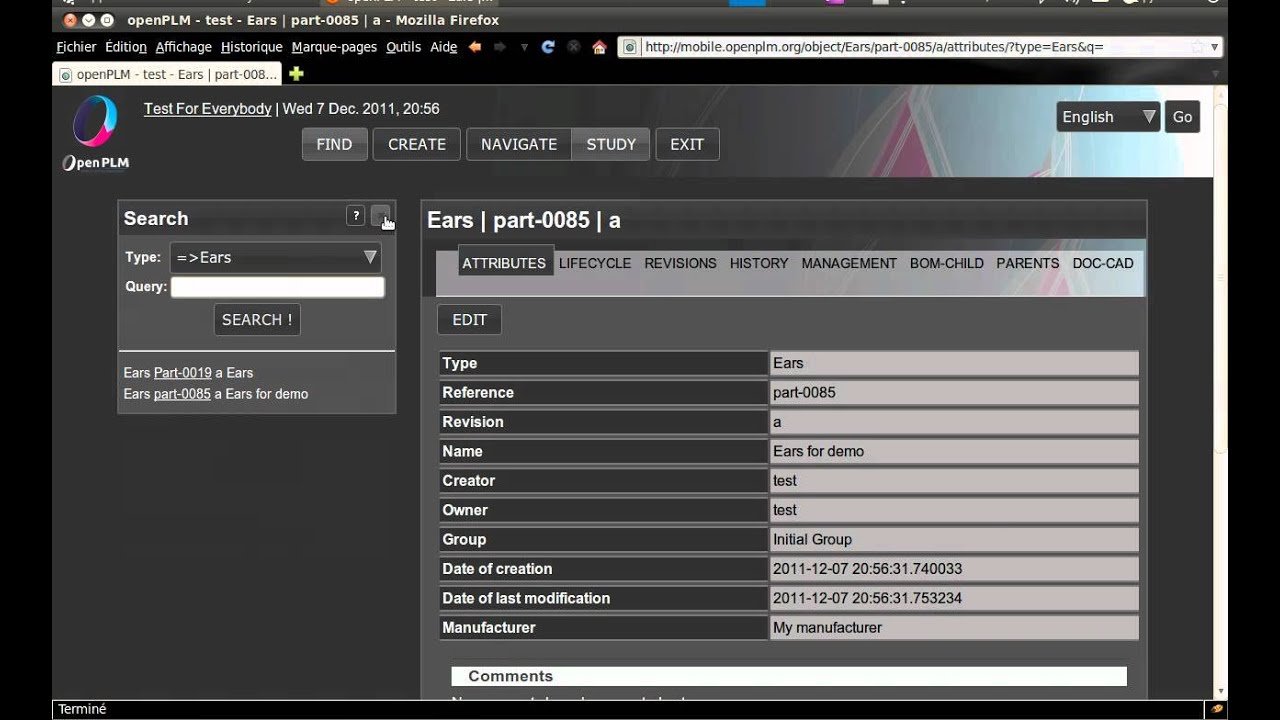Open the Historique menu
This screenshot has height=720, width=1280.
click(251, 47)
